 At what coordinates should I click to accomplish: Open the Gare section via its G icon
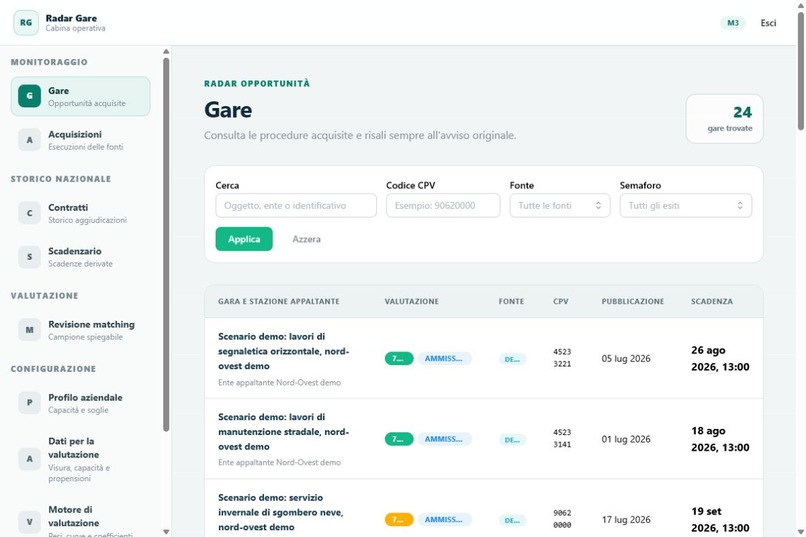click(x=29, y=96)
